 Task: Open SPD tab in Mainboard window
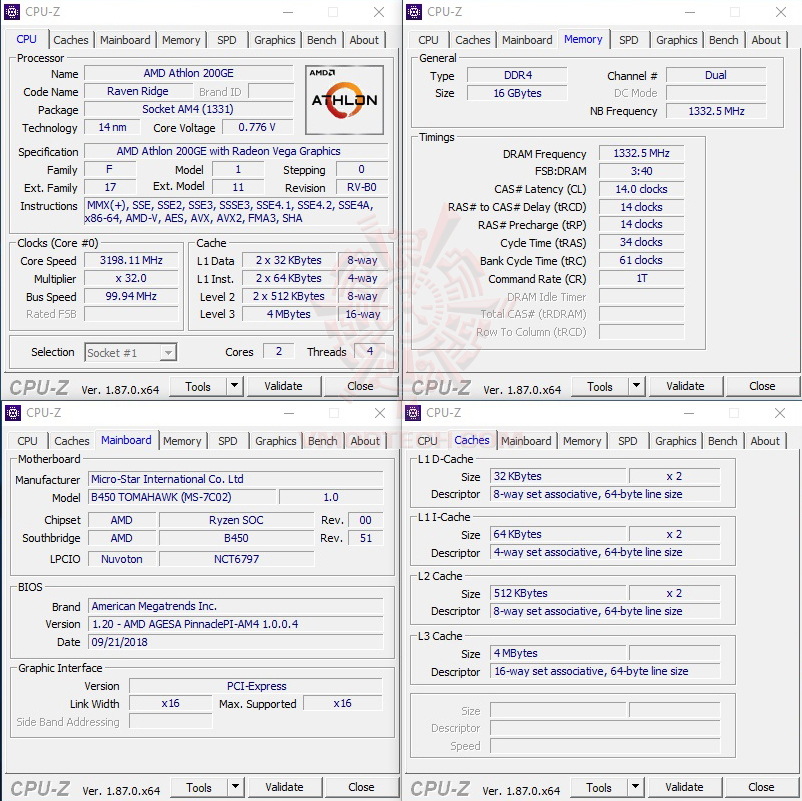(228, 441)
